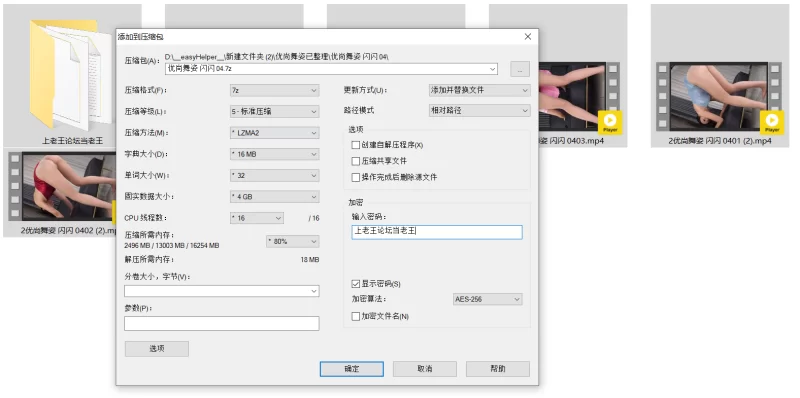Enable 压缩共享文件 checkbox
800x398 pixels.
coord(356,161)
